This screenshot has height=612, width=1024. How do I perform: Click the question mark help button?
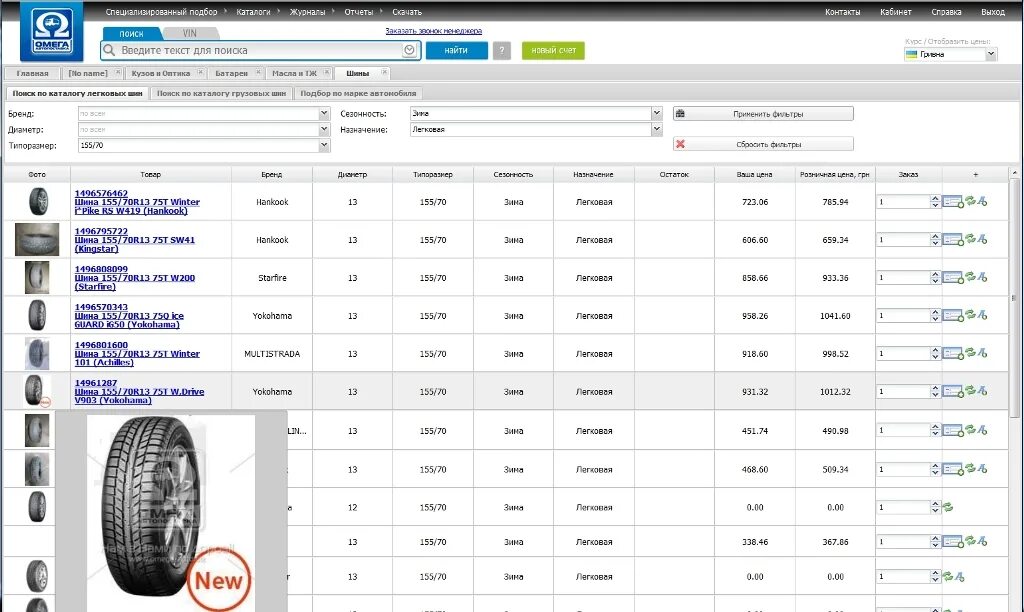click(x=502, y=50)
